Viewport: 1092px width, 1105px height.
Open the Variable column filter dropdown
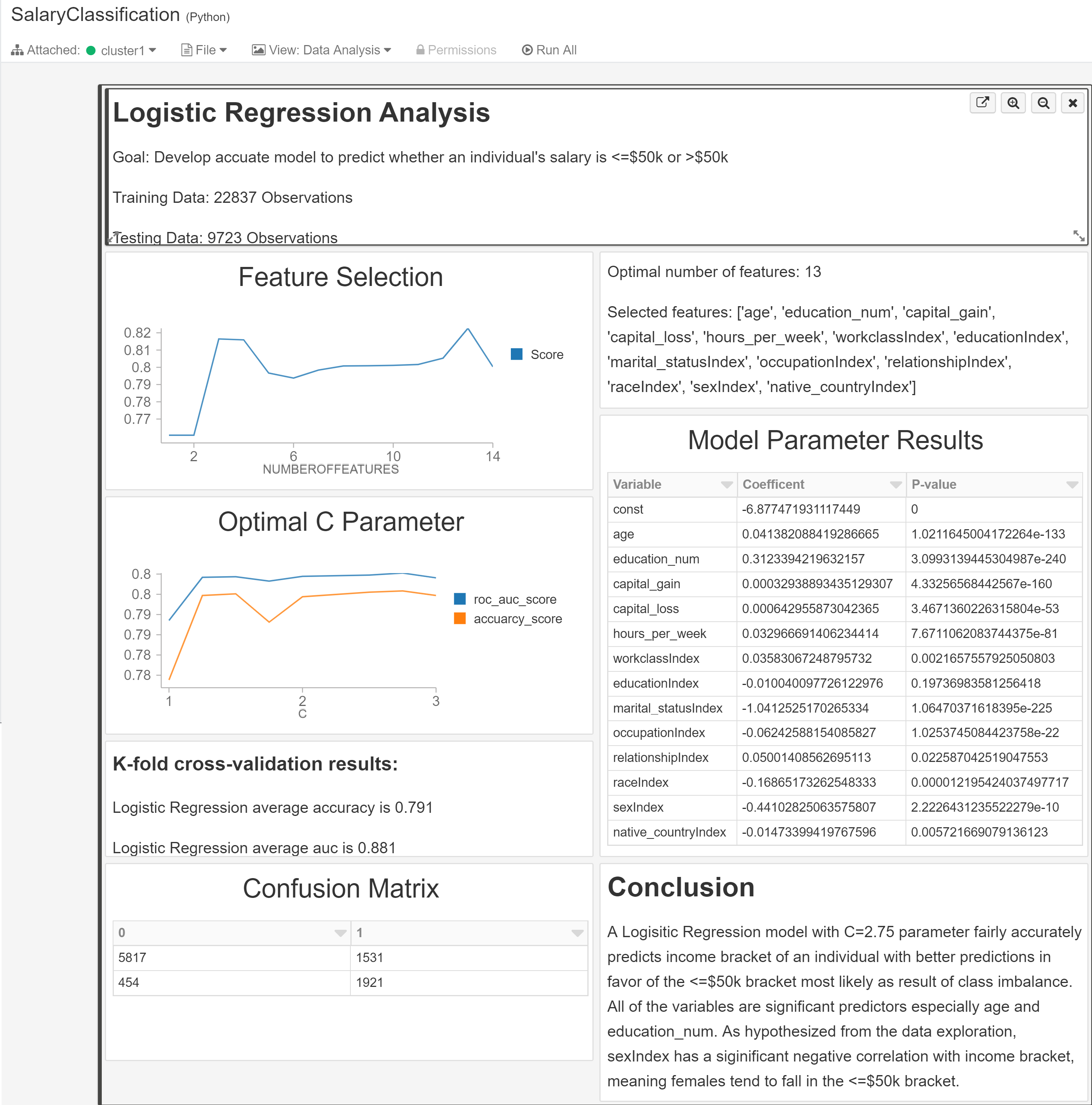pyautogui.click(x=727, y=485)
